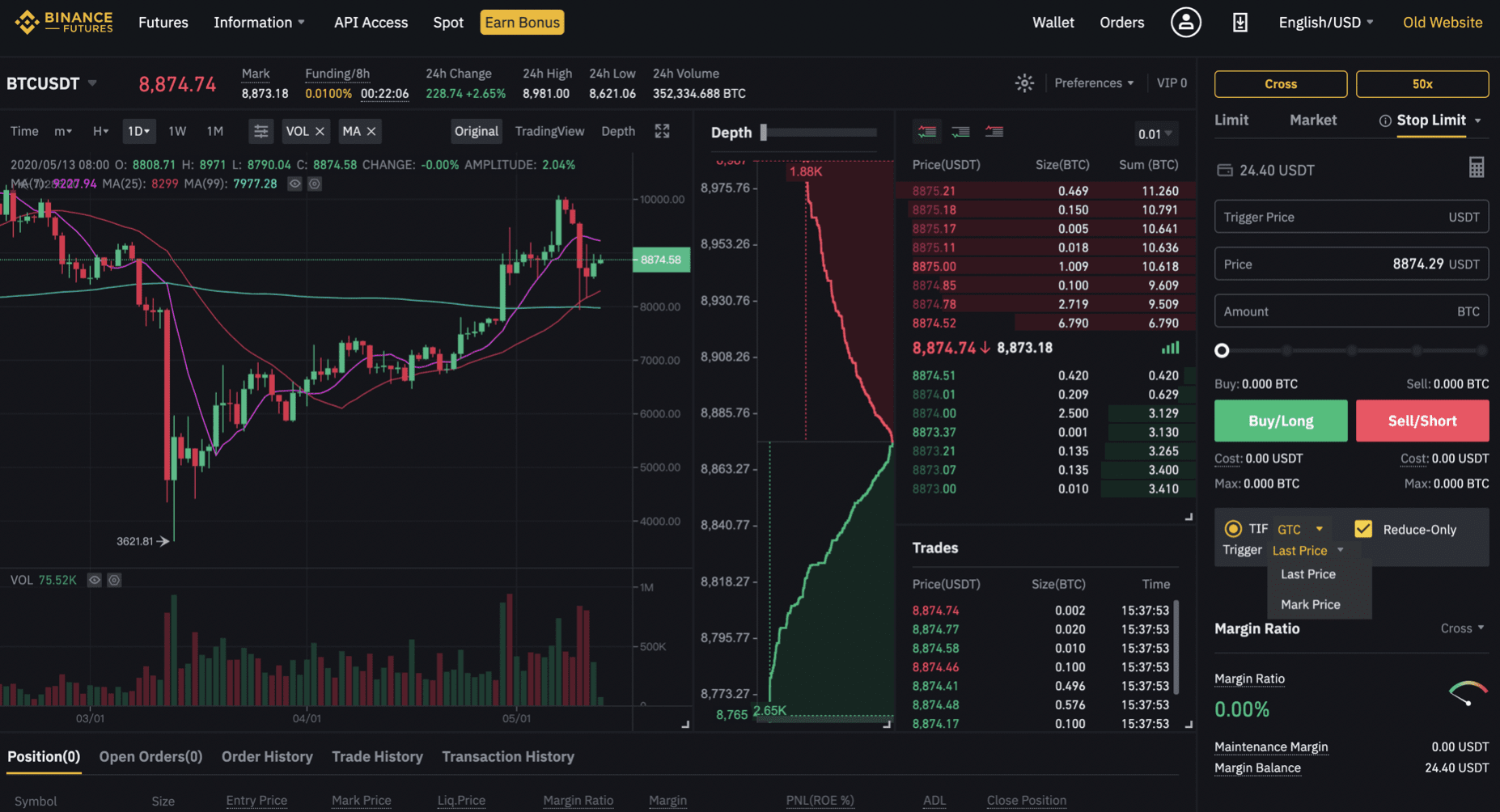Screen dimensions: 1500x812
Task: Open the 1D interval dropdown
Action: pos(138,131)
